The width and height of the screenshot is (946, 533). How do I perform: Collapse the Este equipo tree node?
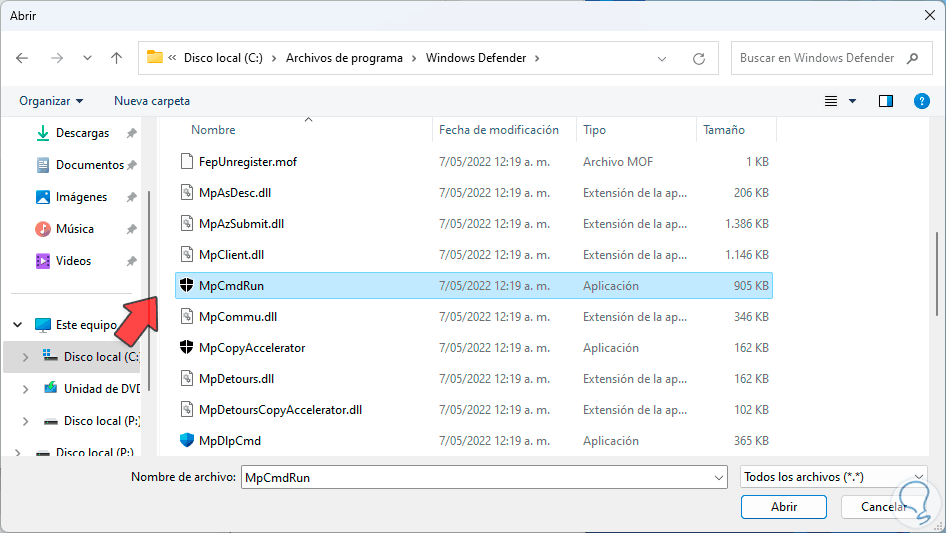(x=17, y=325)
